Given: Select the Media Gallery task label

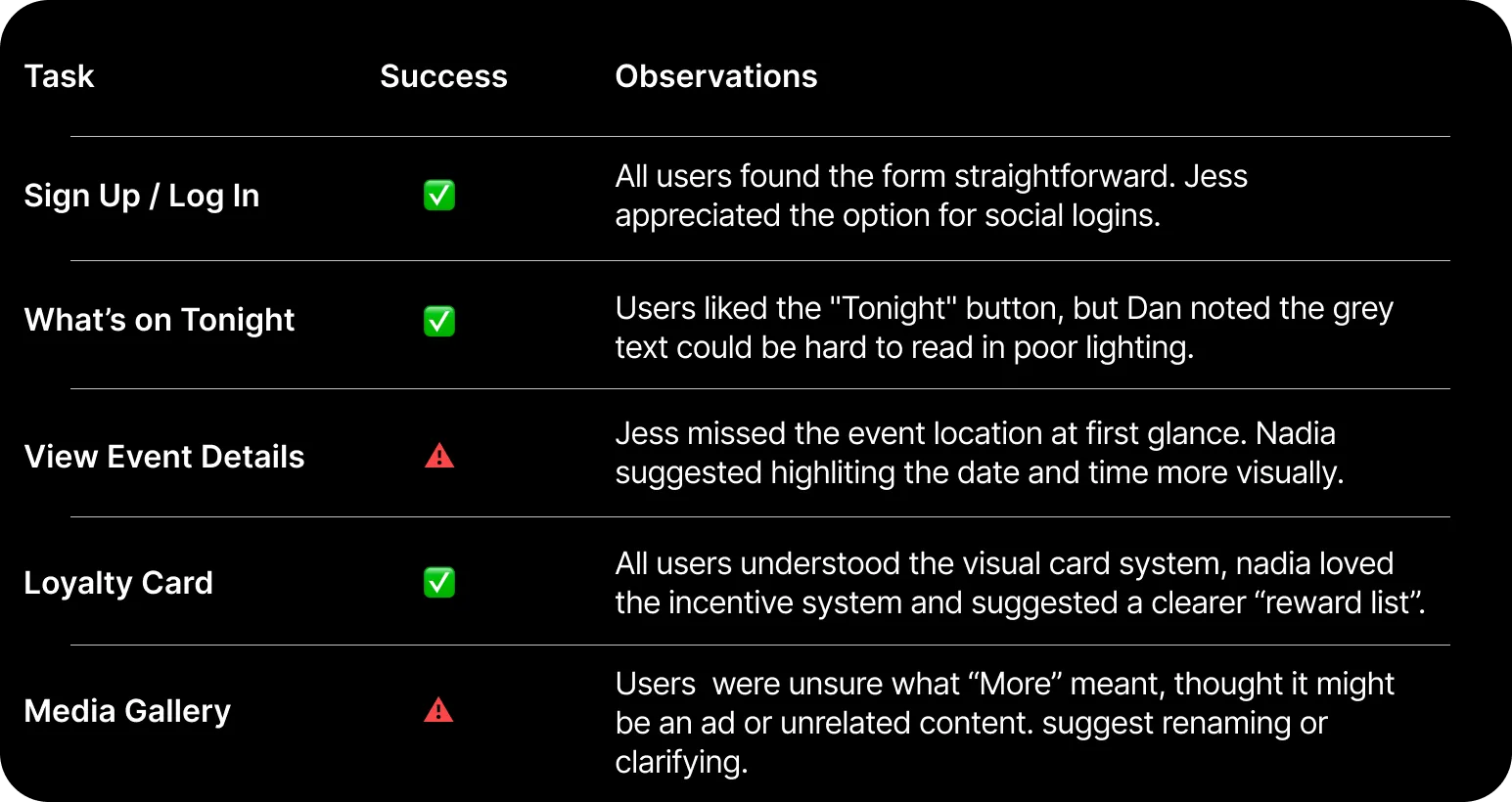Looking at the screenshot, I should 126,711.
